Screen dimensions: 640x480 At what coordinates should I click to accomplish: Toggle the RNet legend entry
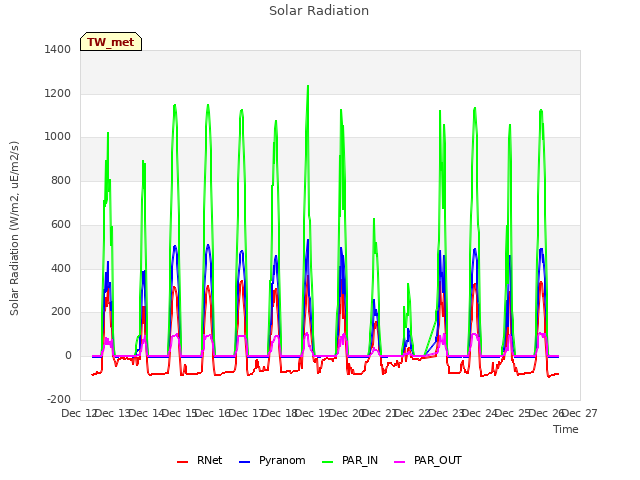tap(200, 461)
